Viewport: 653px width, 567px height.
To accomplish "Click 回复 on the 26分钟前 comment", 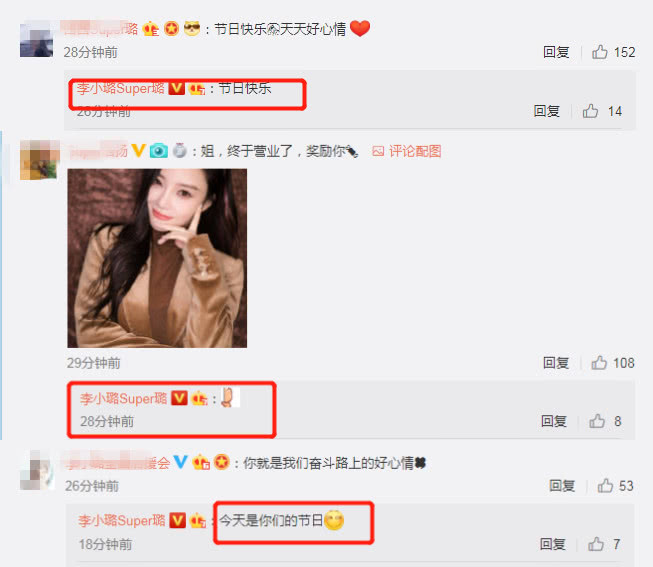I will pyautogui.click(x=562, y=486).
